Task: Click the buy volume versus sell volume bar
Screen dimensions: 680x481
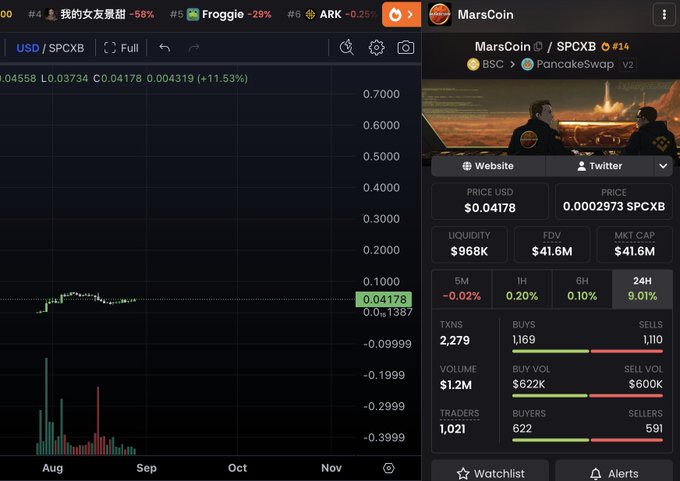Action: [587, 396]
